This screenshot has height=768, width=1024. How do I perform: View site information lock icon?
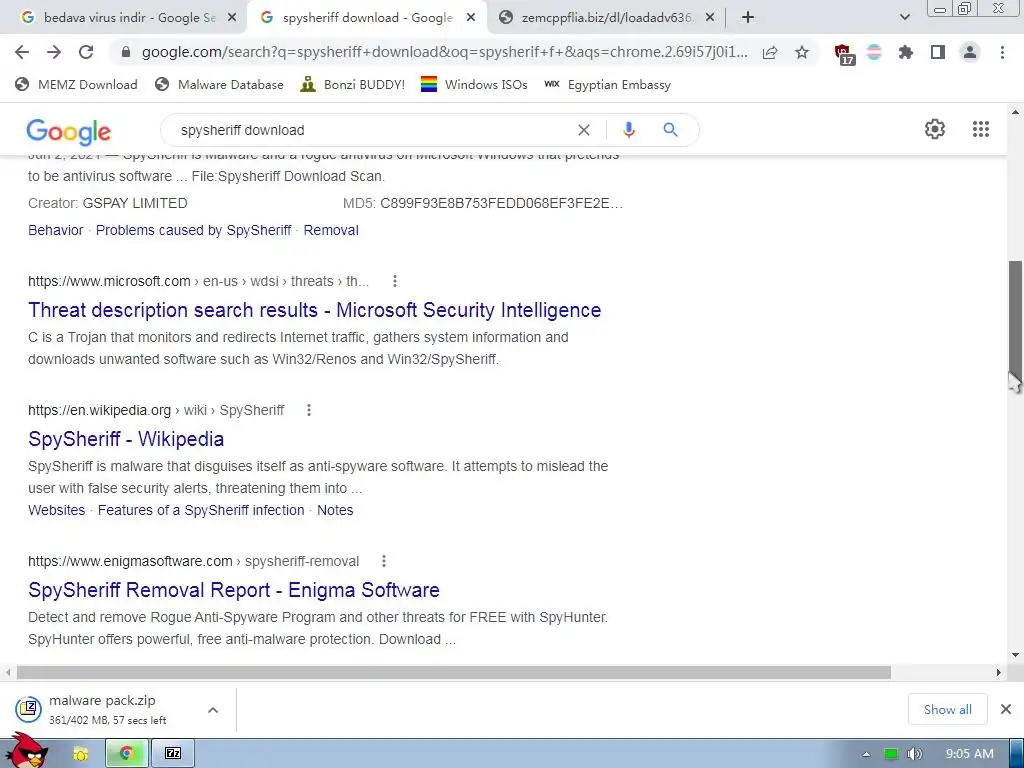[126, 52]
